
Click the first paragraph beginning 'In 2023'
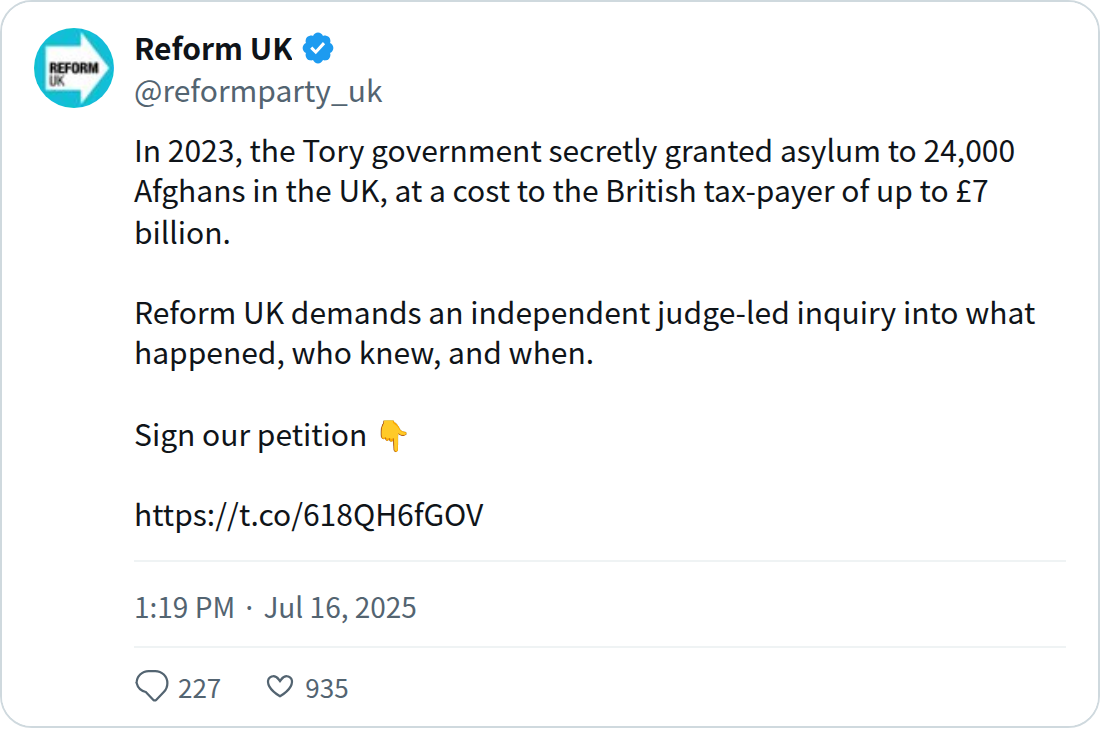coord(574,192)
